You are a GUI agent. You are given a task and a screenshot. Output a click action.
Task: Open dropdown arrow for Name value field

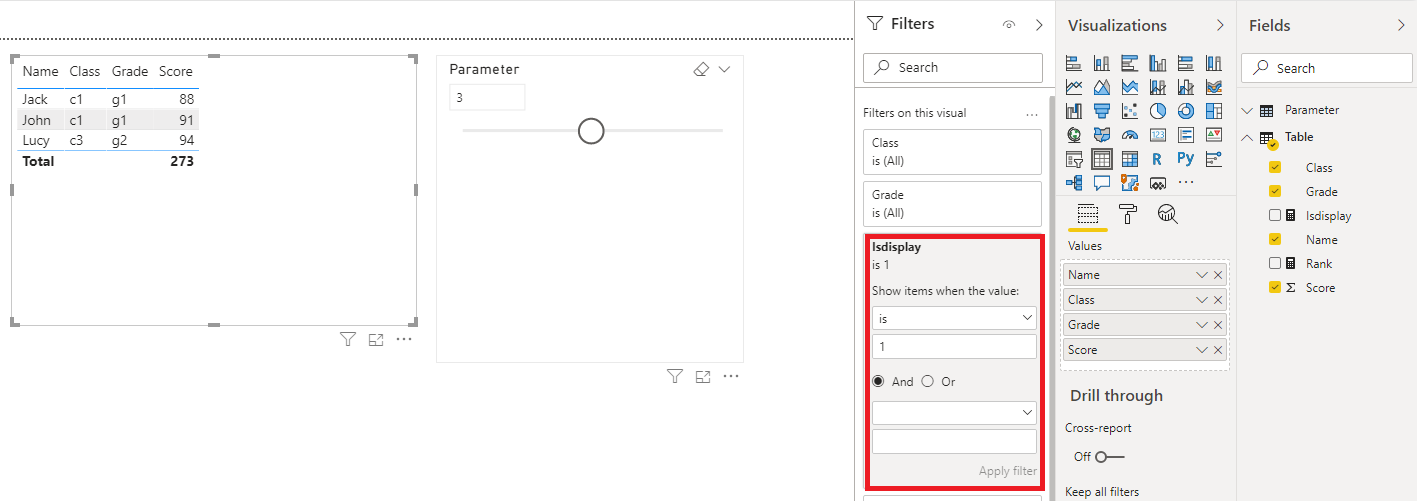pos(1202,275)
